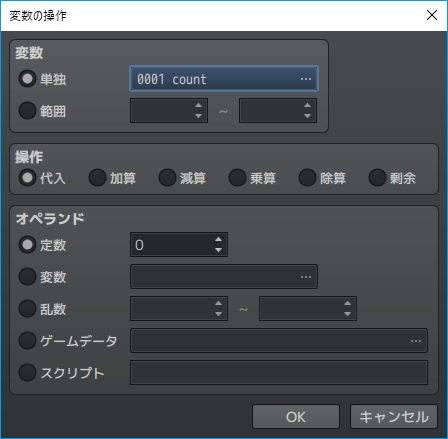Close the 変数の操作 dialog window
Screen dimensions: 448x439
pyautogui.click(x=432, y=15)
